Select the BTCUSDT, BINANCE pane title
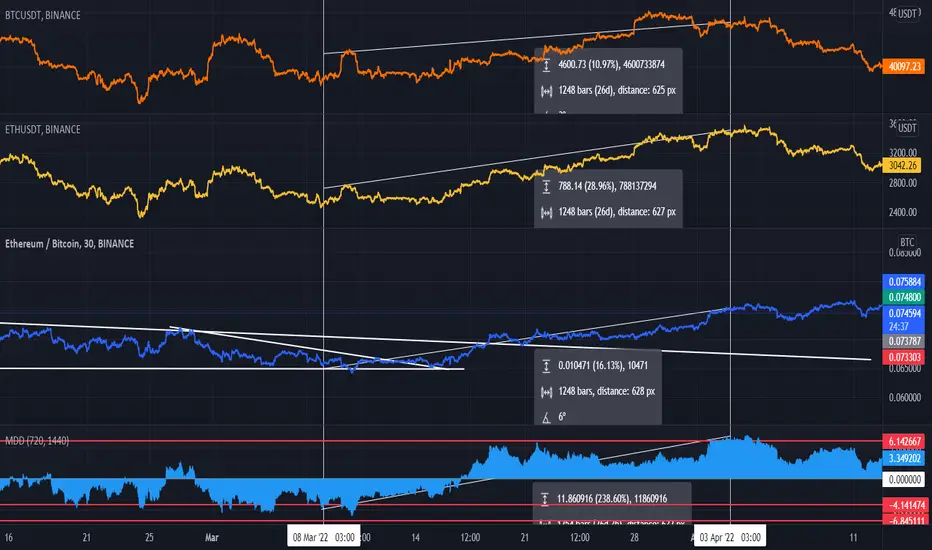The height and width of the screenshot is (550, 932). pyautogui.click(x=43, y=15)
